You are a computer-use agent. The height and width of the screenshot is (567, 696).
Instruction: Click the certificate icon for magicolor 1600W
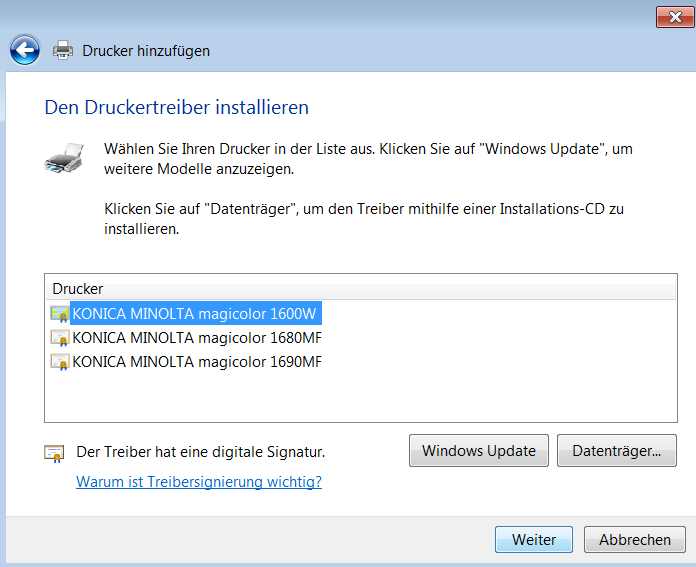59,313
